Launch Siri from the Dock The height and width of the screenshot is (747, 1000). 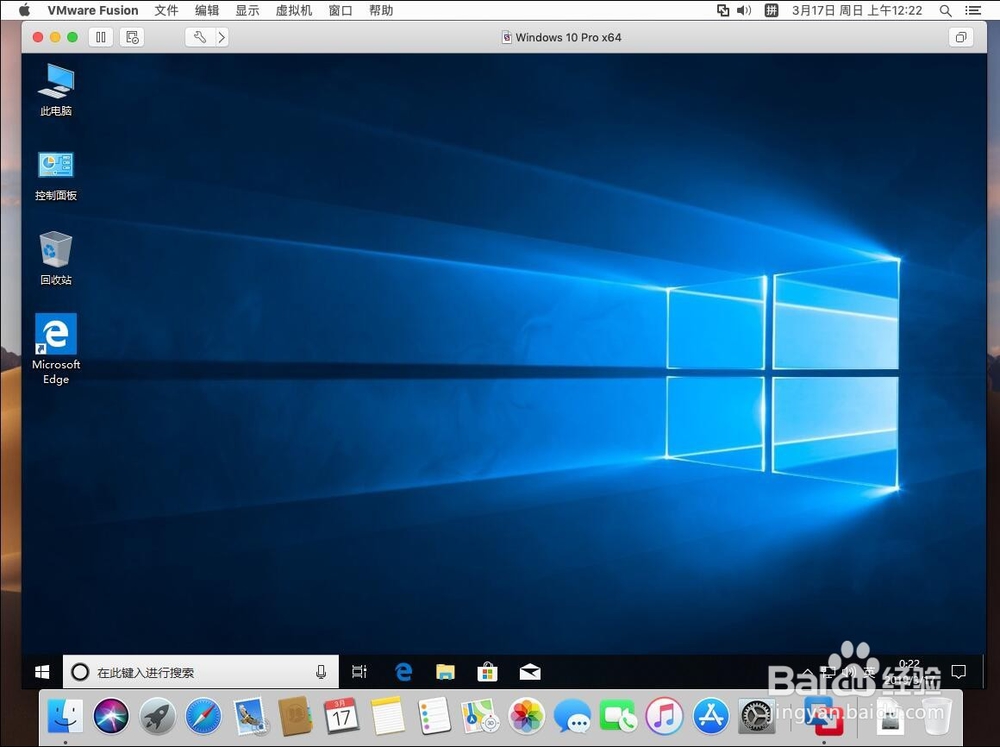111,715
